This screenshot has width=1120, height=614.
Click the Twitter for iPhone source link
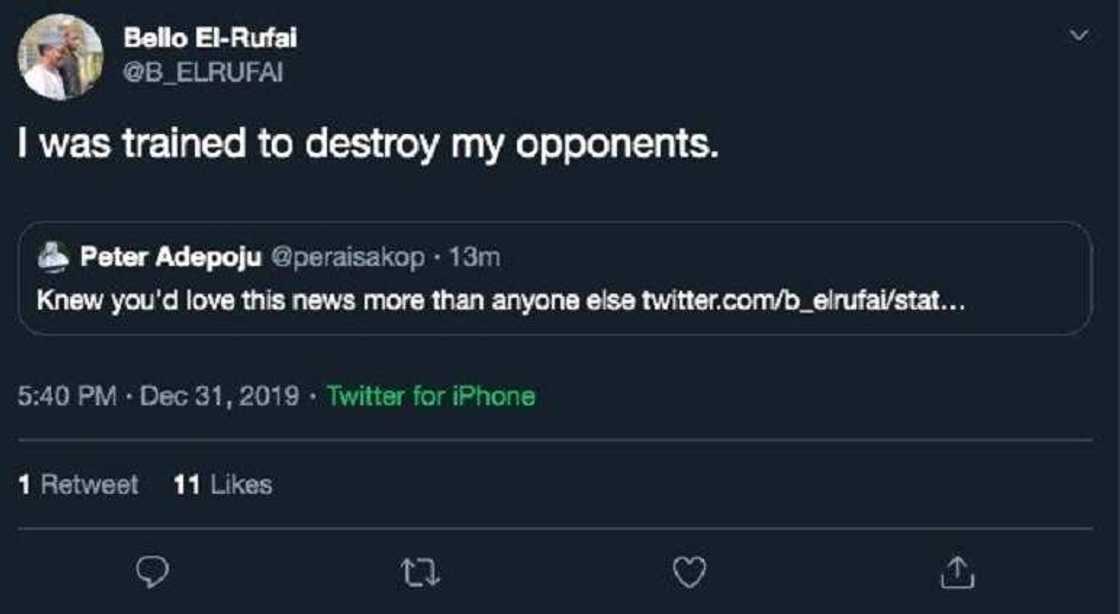click(431, 396)
